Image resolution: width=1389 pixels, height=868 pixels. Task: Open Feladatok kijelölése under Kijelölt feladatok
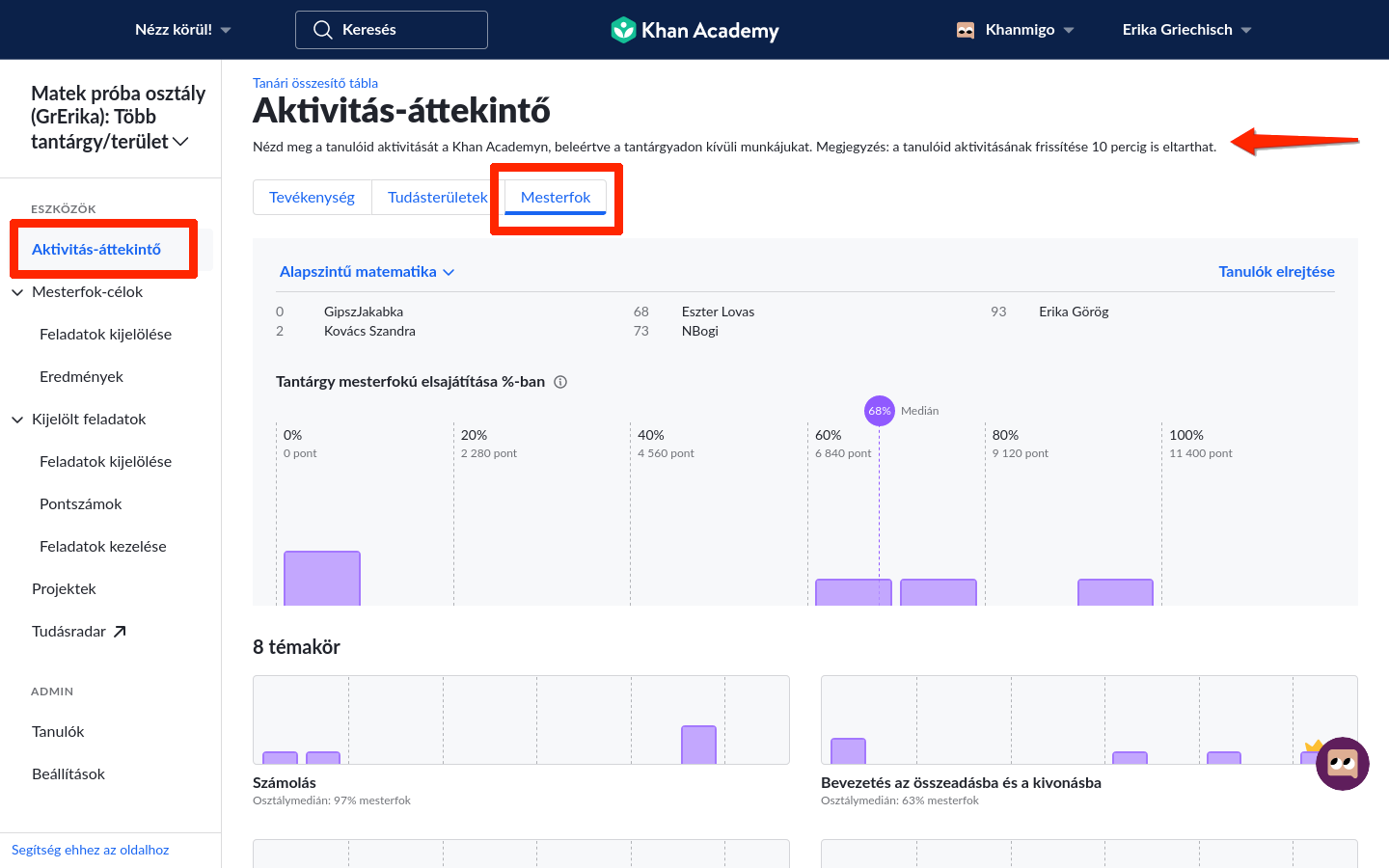[x=106, y=462]
